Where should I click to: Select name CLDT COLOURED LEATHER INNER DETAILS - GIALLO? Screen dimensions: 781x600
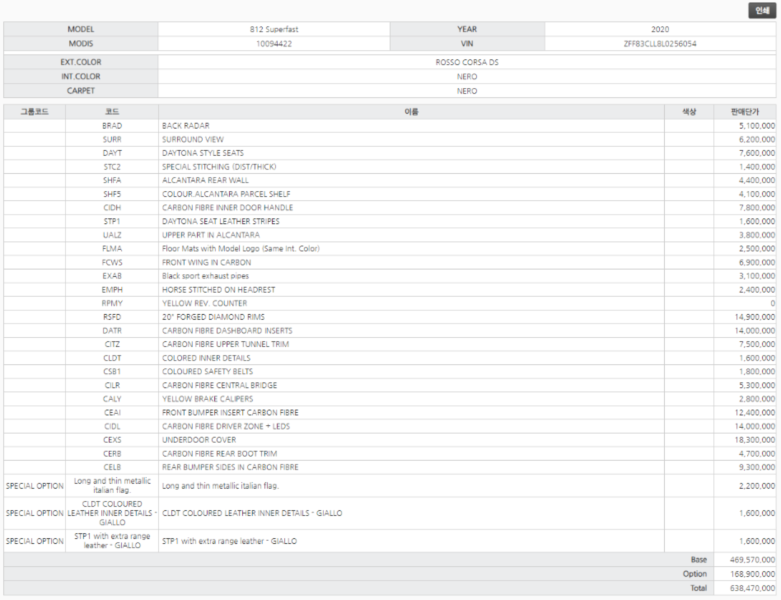pyautogui.click(x=252, y=513)
